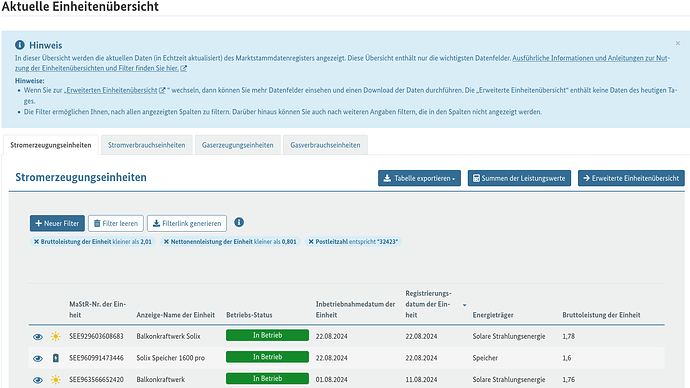The width and height of the screenshot is (690, 388).
Task: Sort by MaStR-Nr. der Einheit column header
Action: point(98,309)
